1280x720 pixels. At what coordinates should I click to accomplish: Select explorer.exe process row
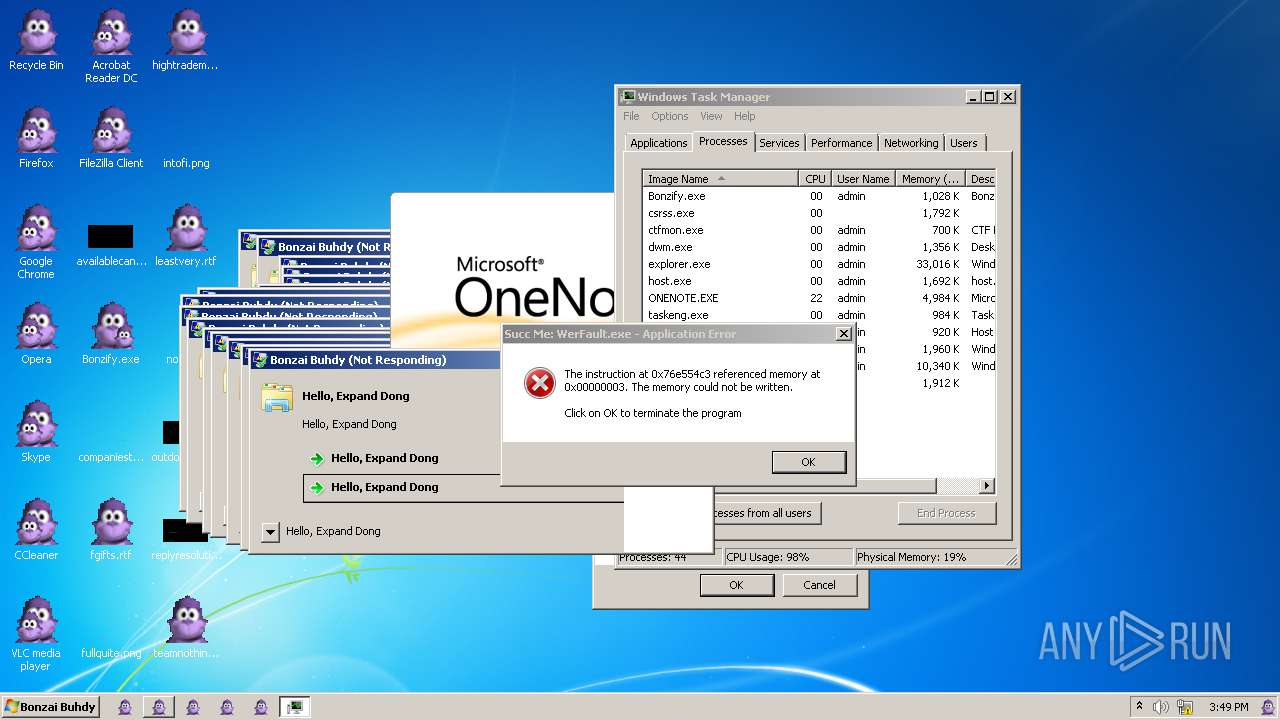(x=818, y=264)
